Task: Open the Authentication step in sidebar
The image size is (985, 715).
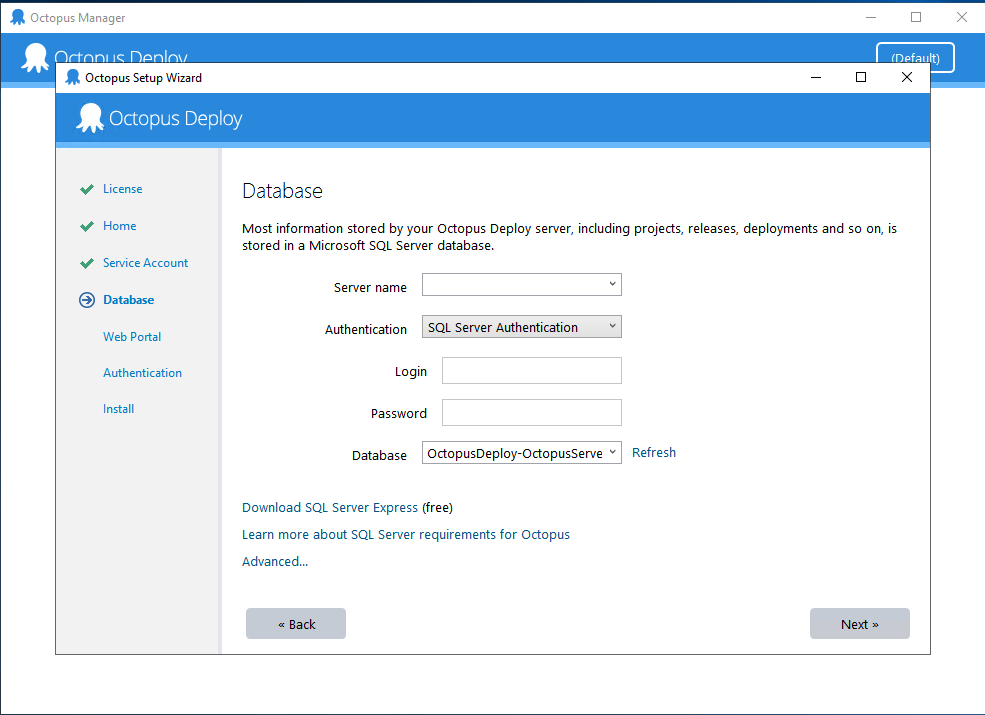Action: click(x=143, y=373)
